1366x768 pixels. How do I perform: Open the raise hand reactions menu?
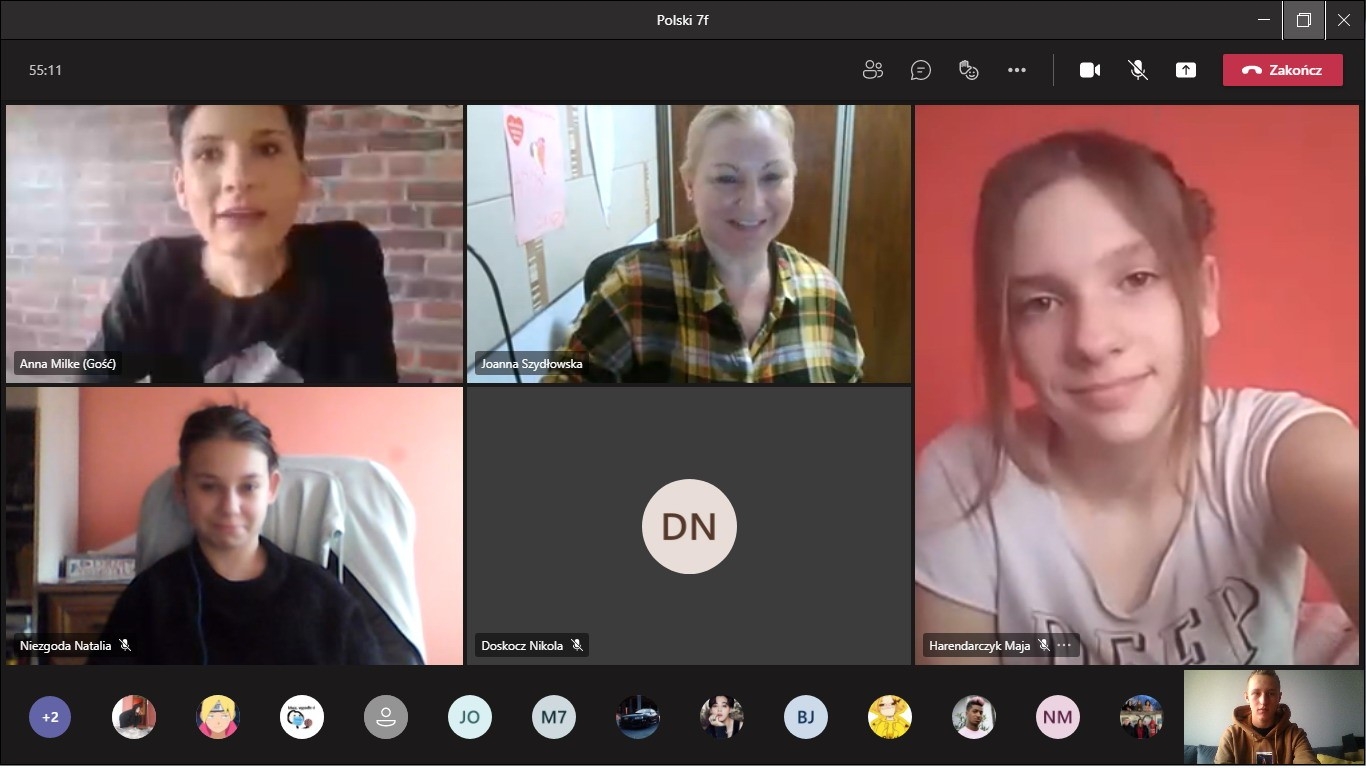point(968,70)
